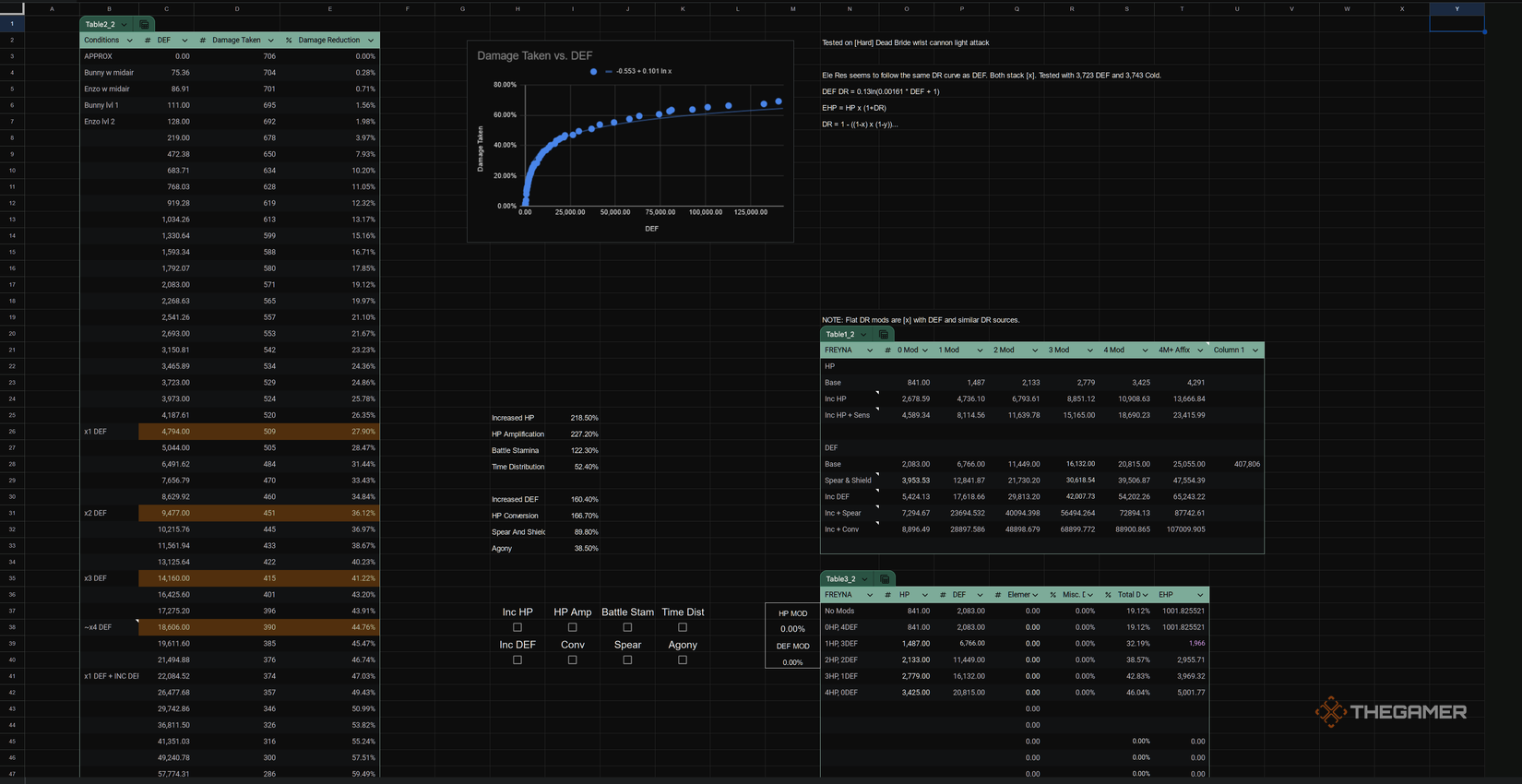Open table view icon beside Table1_2

pyautogui.click(x=884, y=334)
